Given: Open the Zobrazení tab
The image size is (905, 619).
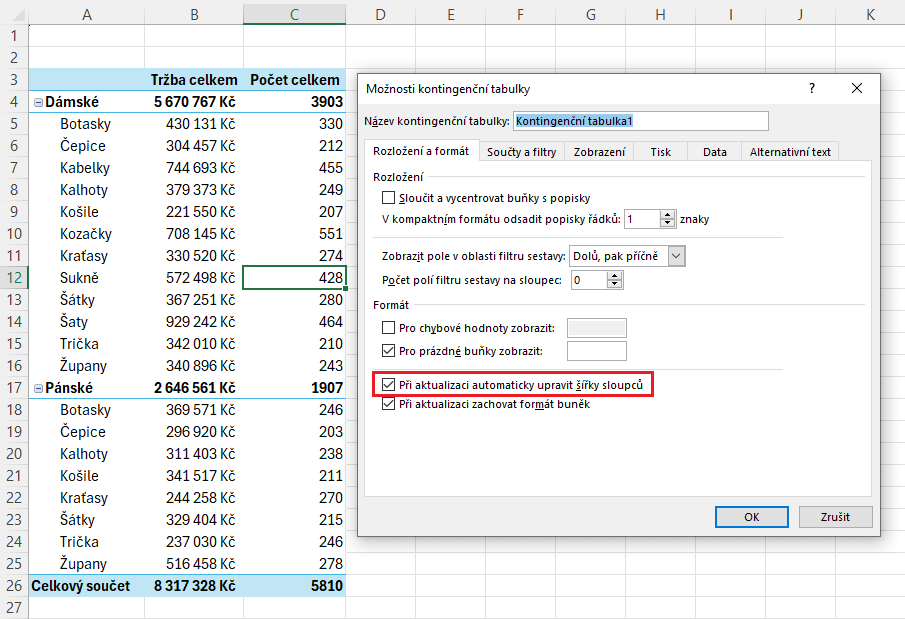Looking at the screenshot, I should coord(599,152).
